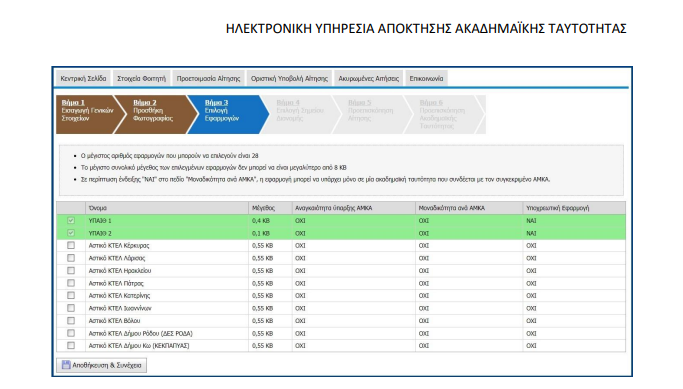
Task: Toggle the ΥΠΑΙΘ 1 checkbox
Action: pos(71,220)
